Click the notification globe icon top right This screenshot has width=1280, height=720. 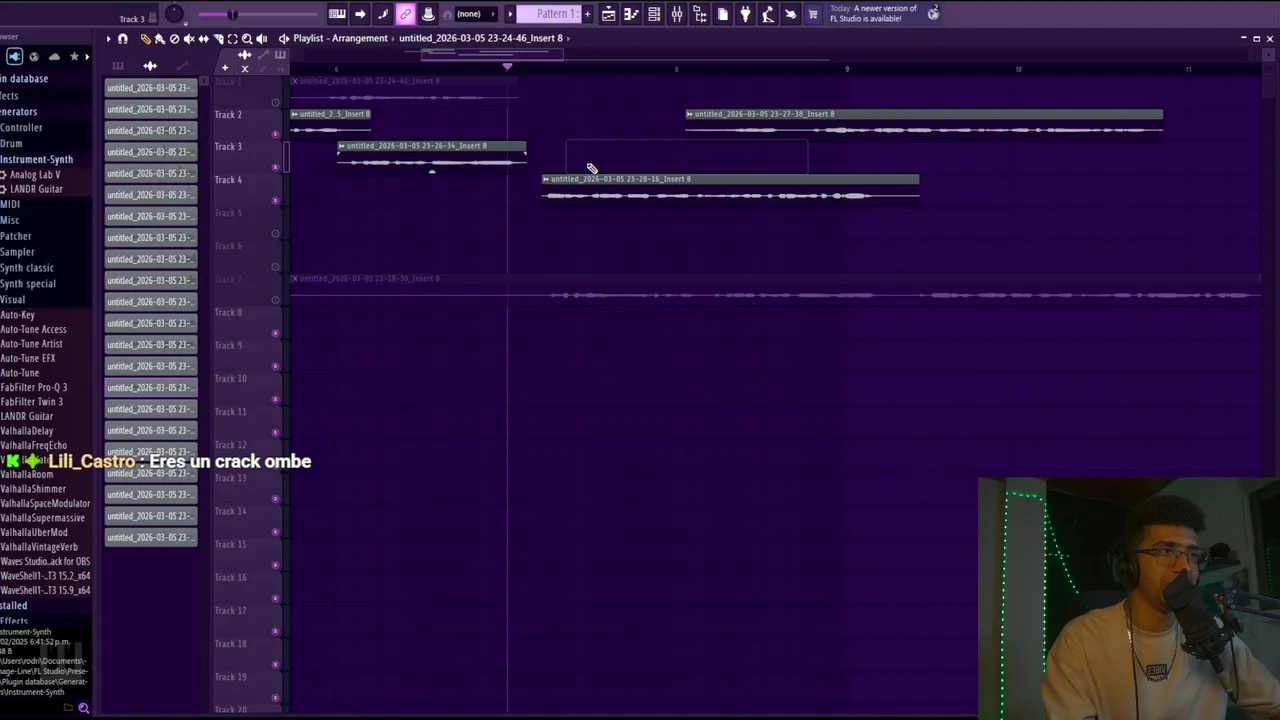tap(933, 14)
